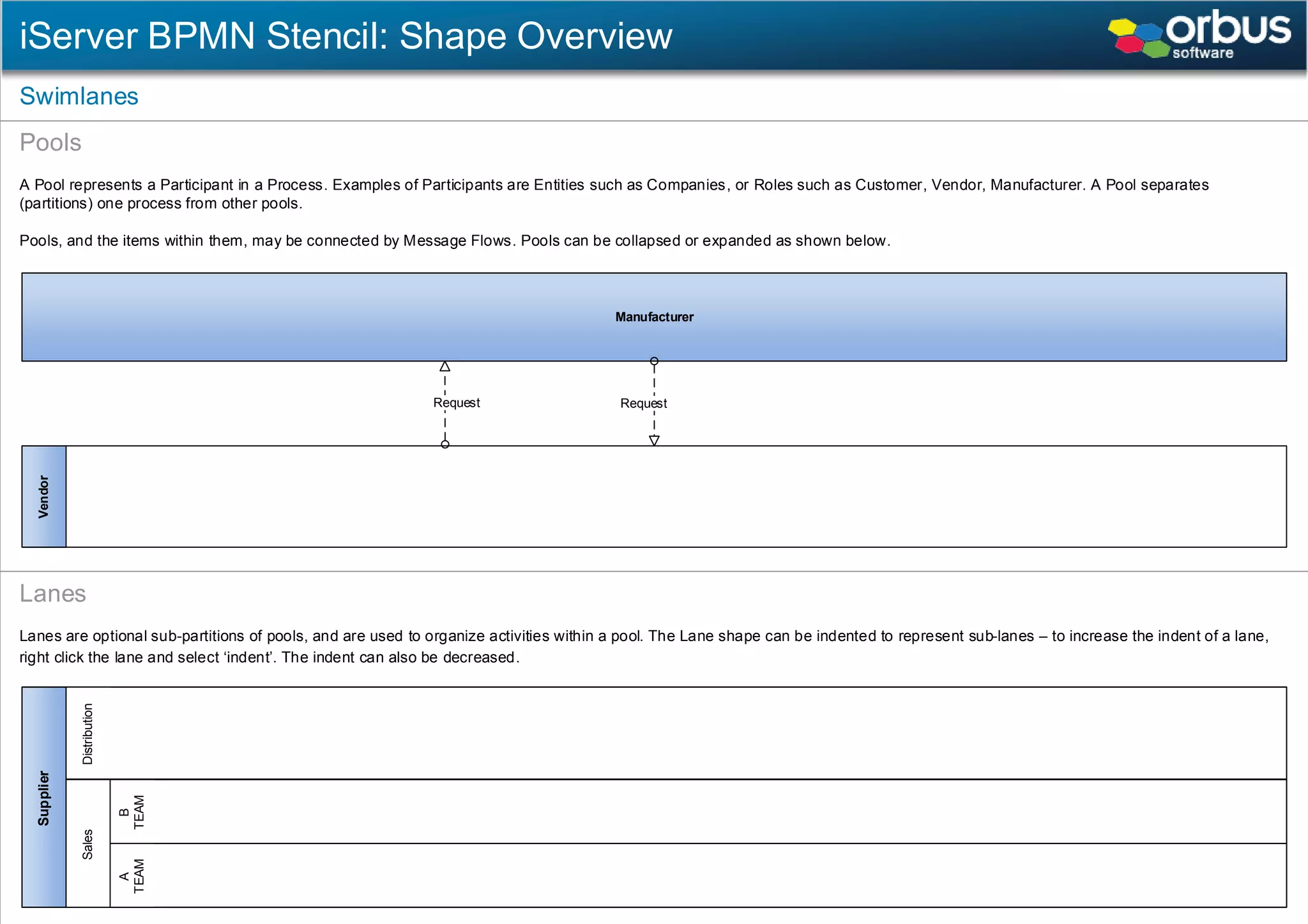This screenshot has height=924, width=1308.
Task: Click the Swimlanes section heading
Action: pyautogui.click(x=79, y=96)
